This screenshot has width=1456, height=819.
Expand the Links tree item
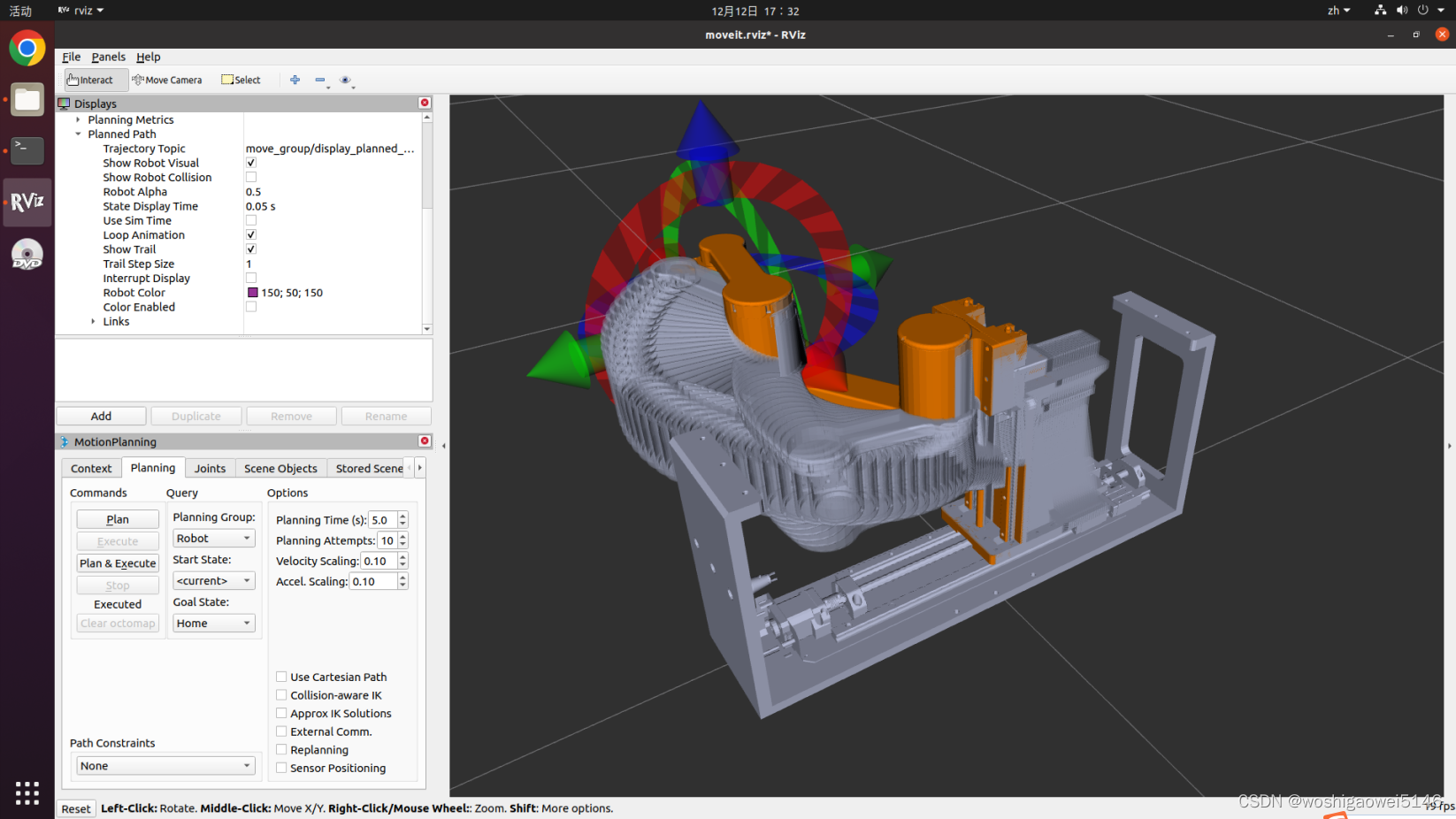[94, 321]
